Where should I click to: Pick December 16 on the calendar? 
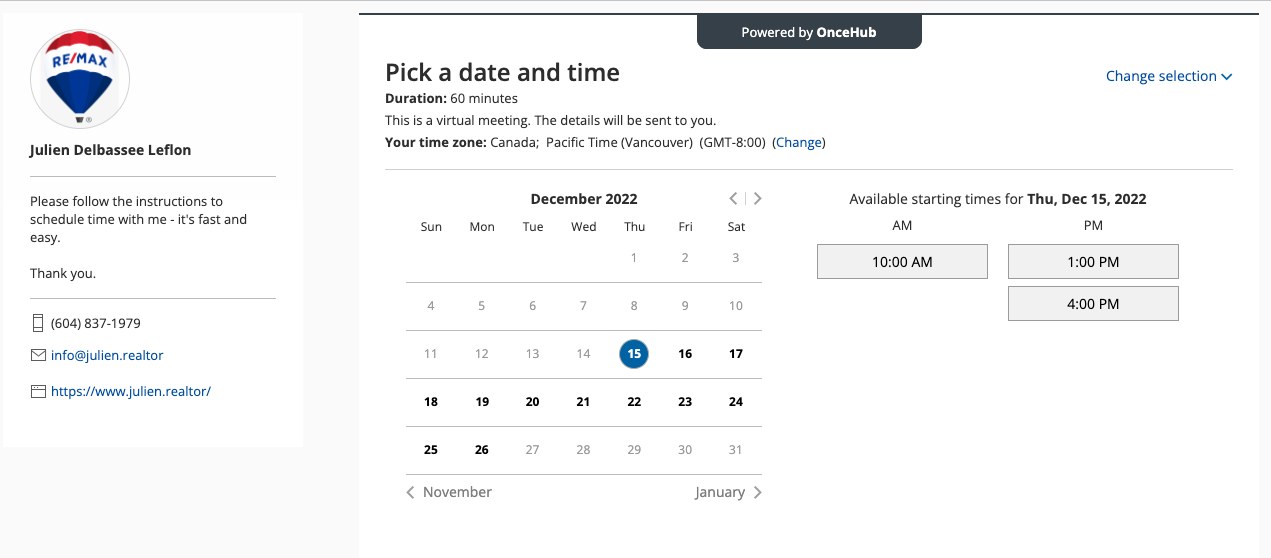pos(685,353)
